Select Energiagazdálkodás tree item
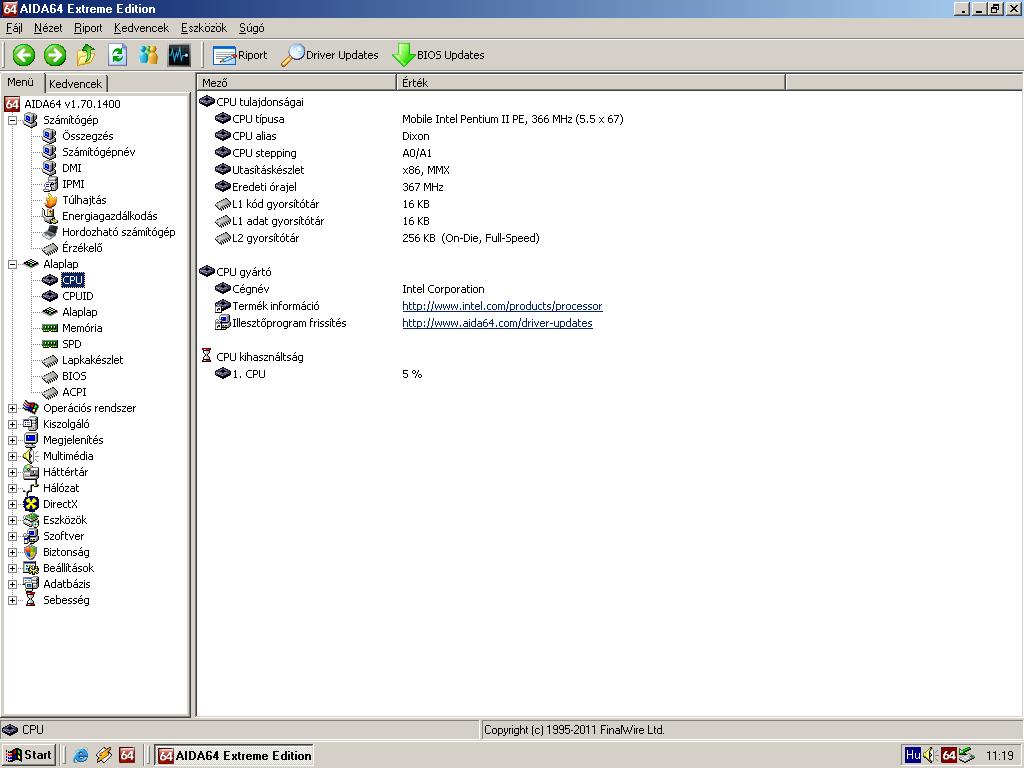1024x768 pixels. (x=110, y=216)
